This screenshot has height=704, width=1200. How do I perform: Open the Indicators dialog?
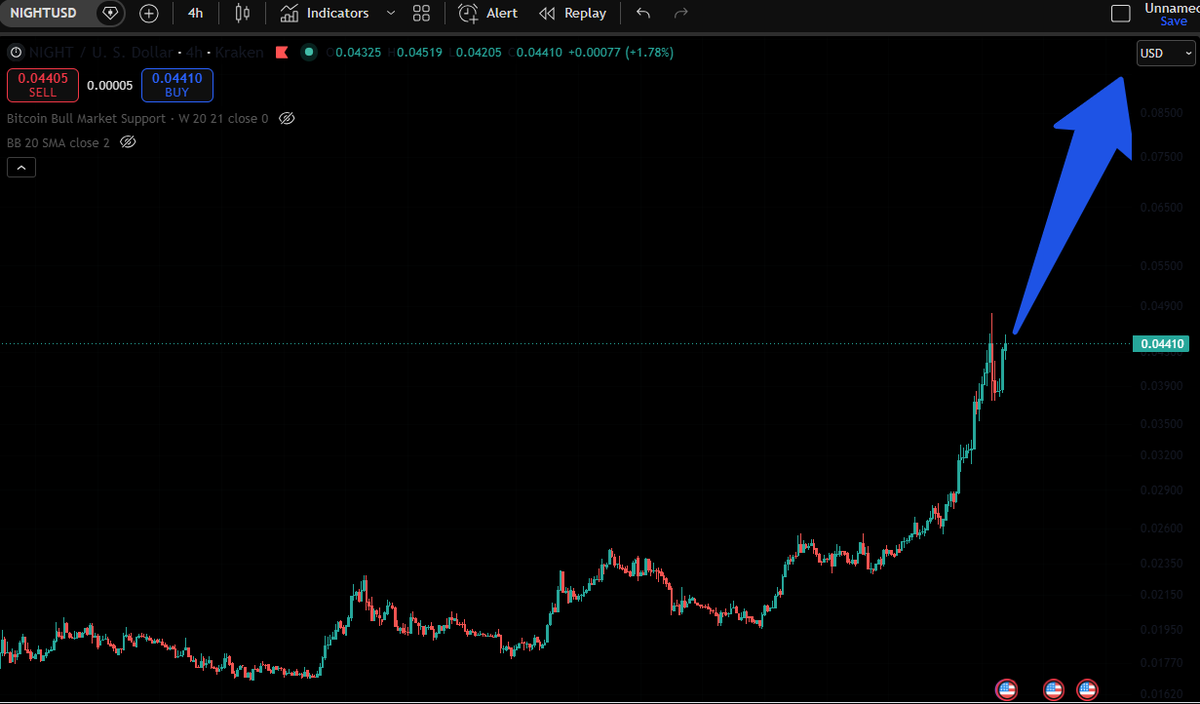pos(325,13)
